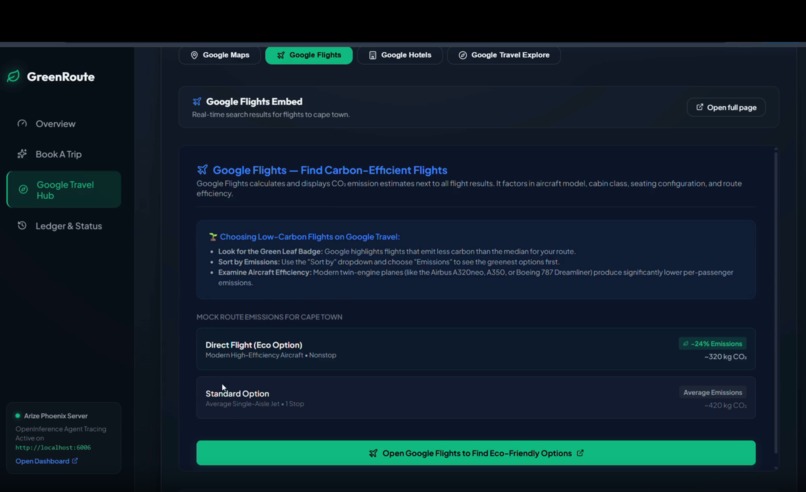Switch to Google Travel Explore tab
Screen dimensions: 806x492
pos(504,55)
